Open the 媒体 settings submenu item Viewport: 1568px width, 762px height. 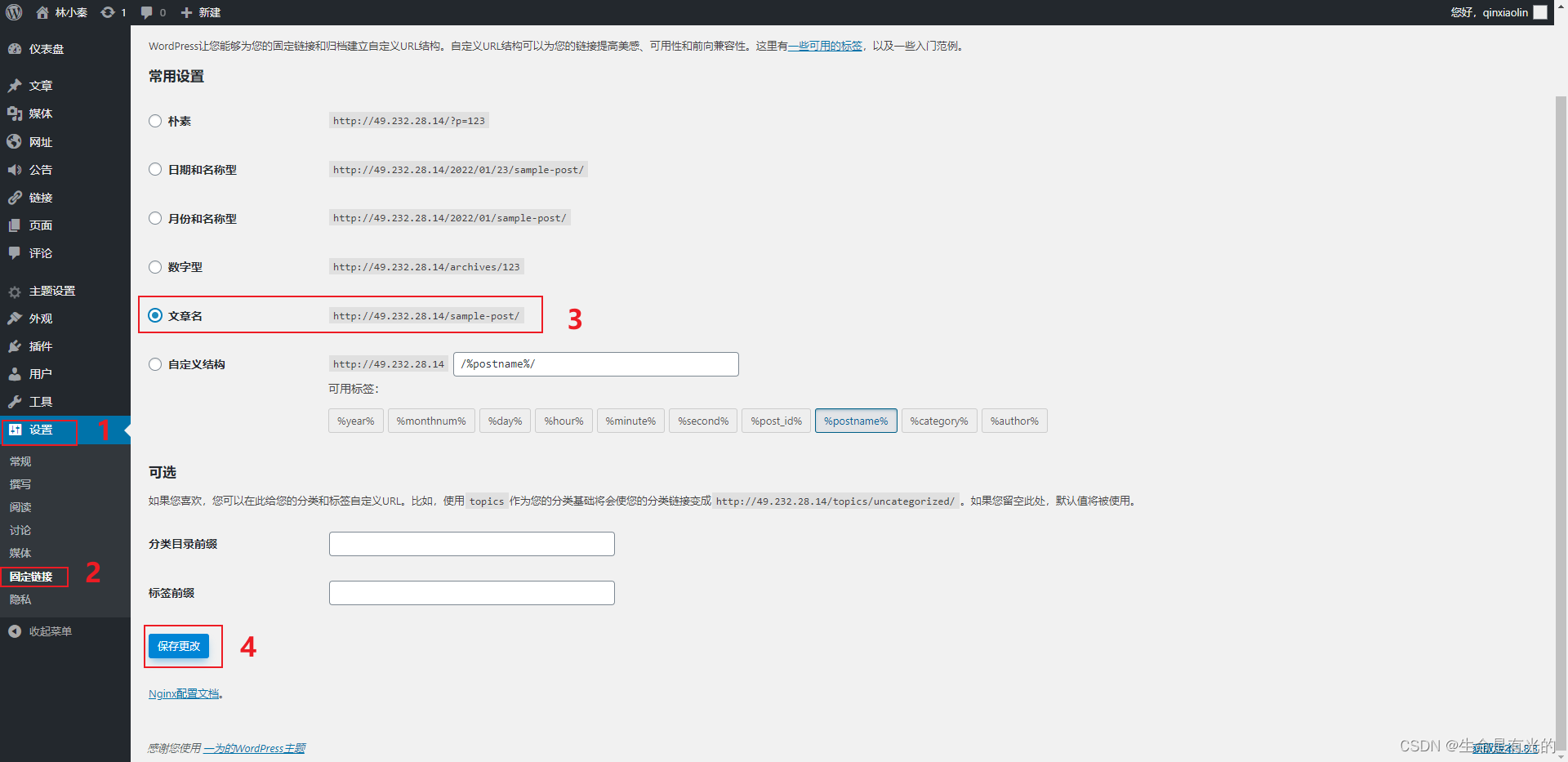coord(20,553)
